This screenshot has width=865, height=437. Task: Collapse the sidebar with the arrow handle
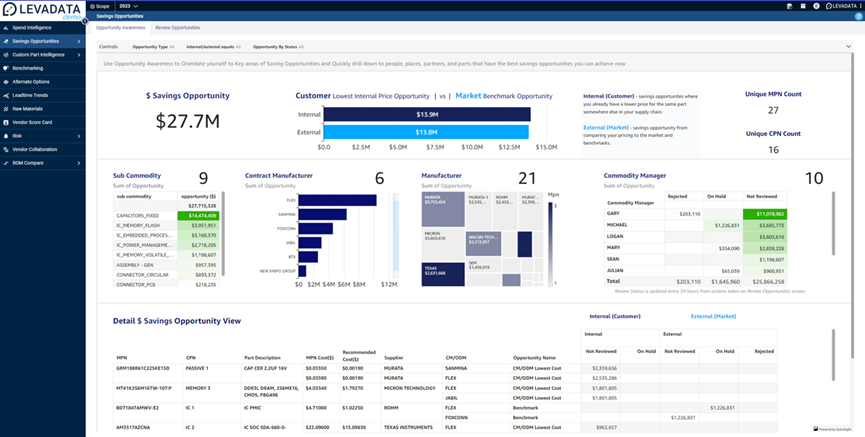(x=86, y=20)
